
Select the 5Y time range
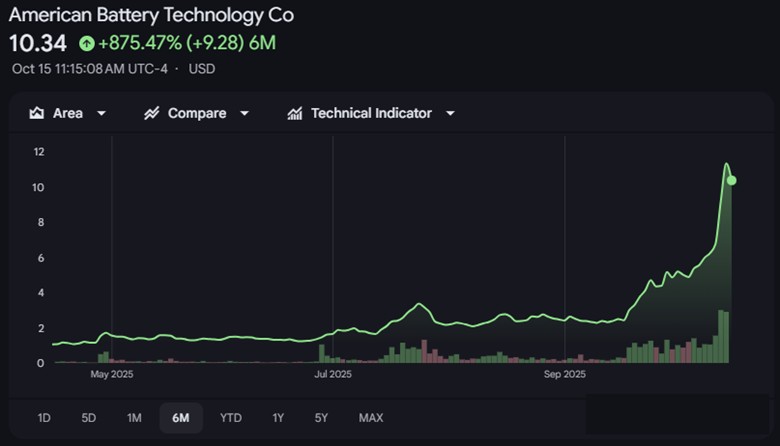click(321, 417)
